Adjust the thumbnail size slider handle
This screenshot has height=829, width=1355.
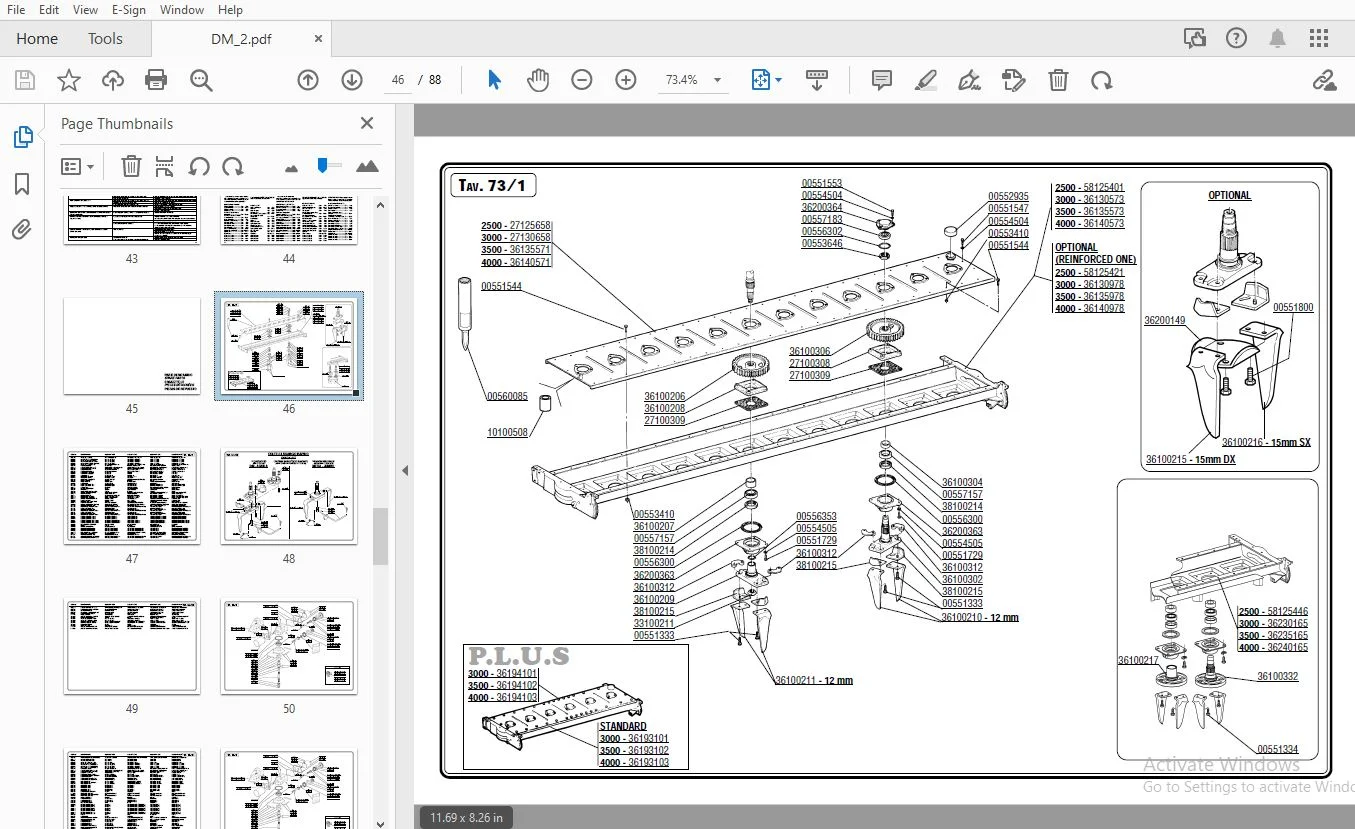[x=323, y=164]
